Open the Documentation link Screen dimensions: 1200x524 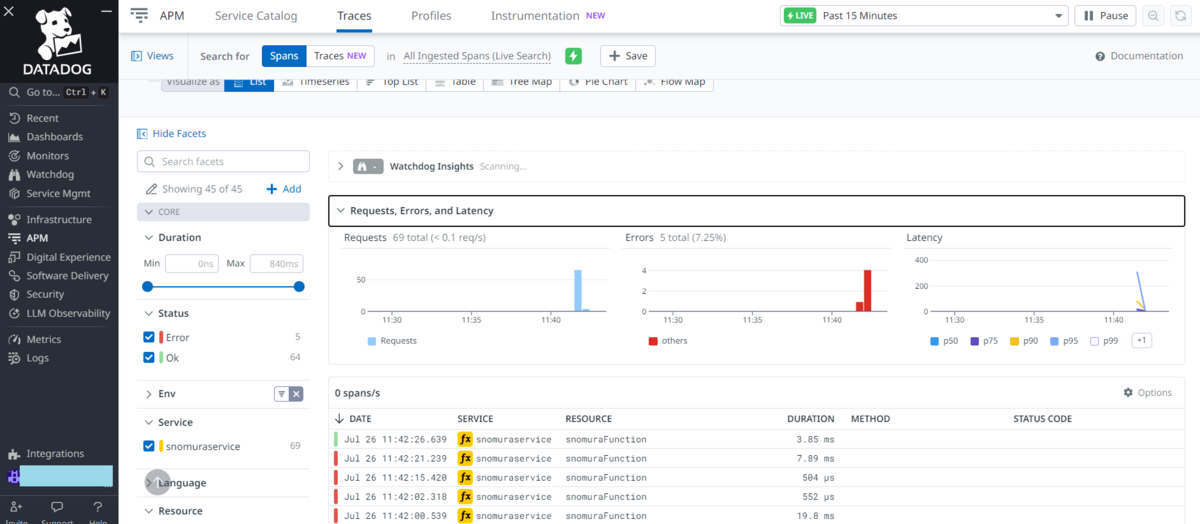[1139, 56]
